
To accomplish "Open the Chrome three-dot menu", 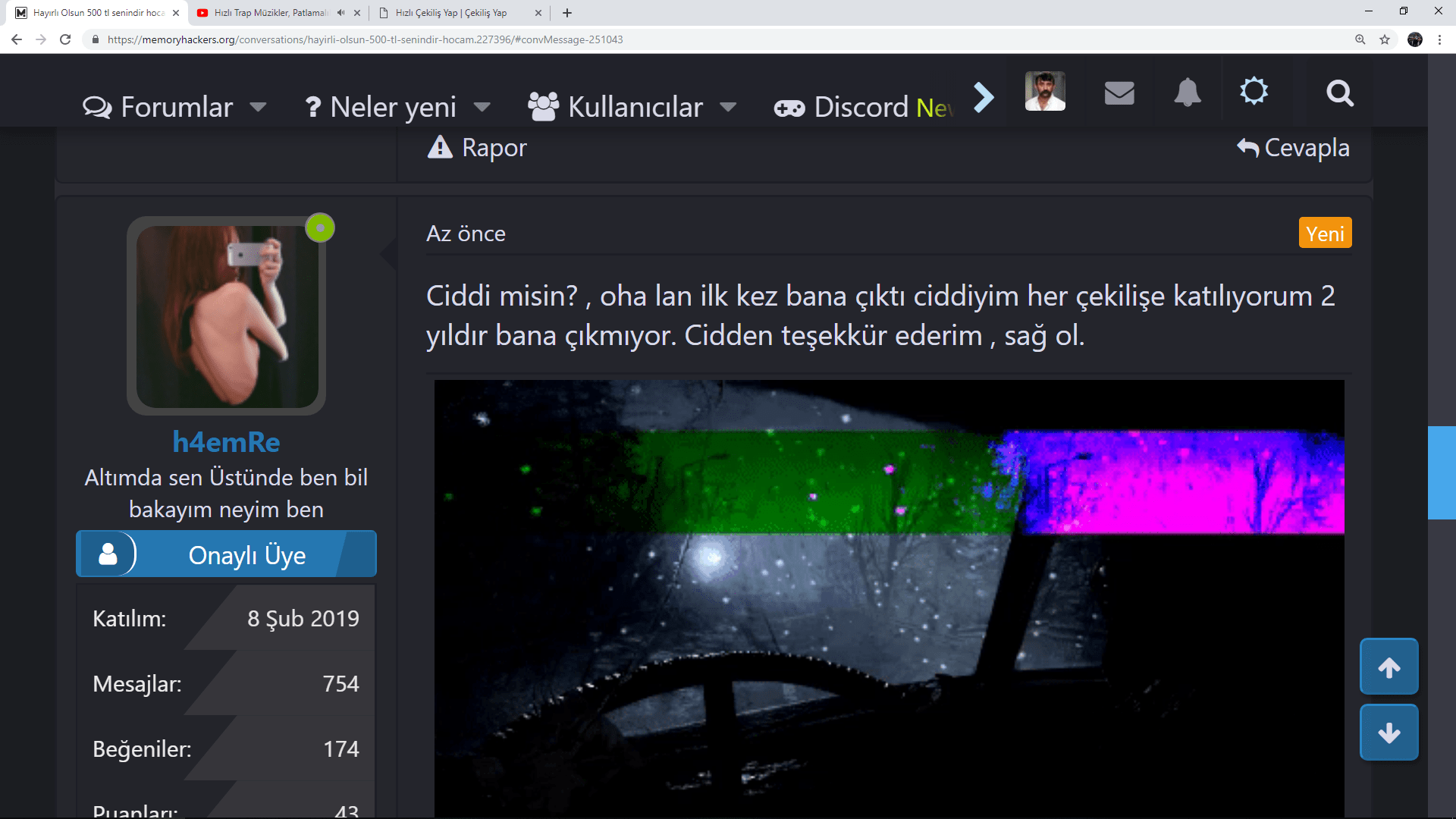I will tap(1439, 39).
